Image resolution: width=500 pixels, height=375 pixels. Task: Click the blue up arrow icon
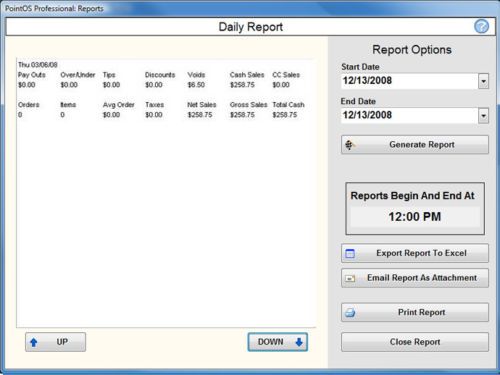(x=33, y=342)
